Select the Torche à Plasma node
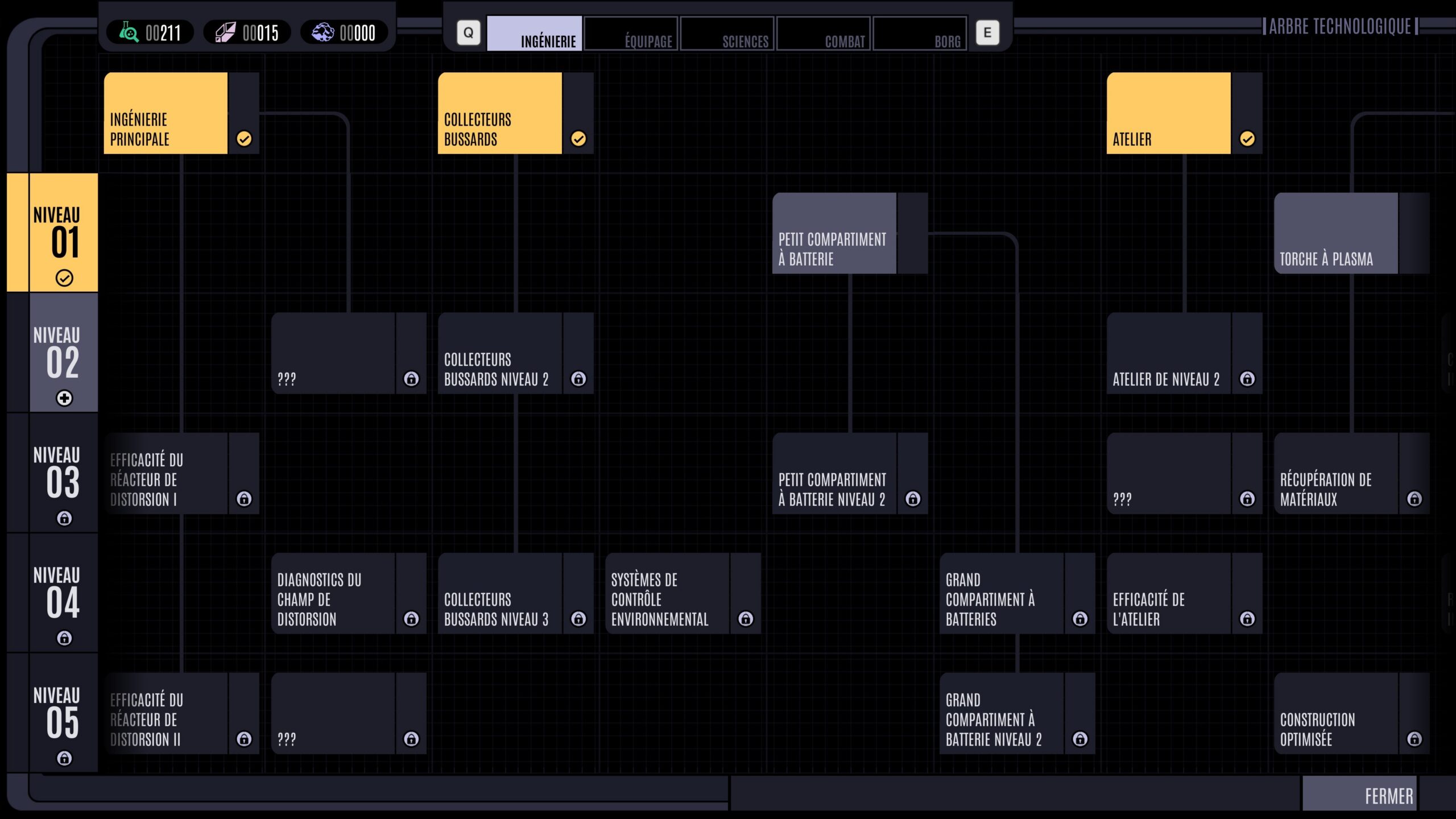The height and width of the screenshot is (819, 1456). coord(1335,234)
